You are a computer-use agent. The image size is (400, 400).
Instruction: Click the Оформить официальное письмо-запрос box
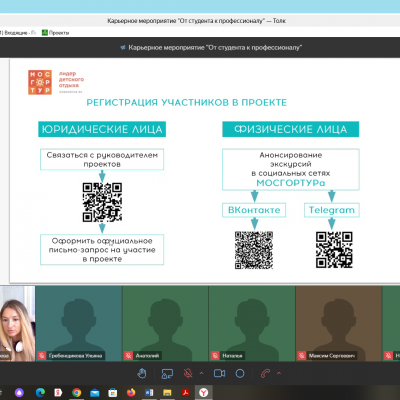point(102,250)
